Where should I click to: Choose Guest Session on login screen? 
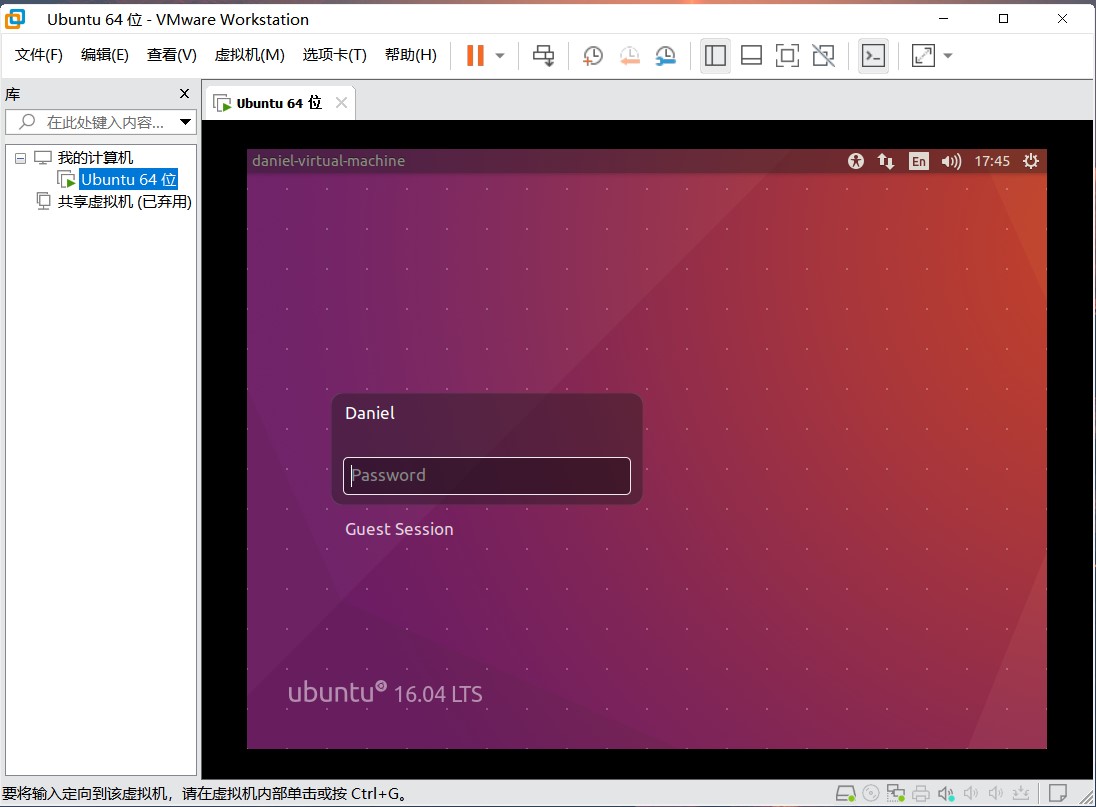[399, 529]
